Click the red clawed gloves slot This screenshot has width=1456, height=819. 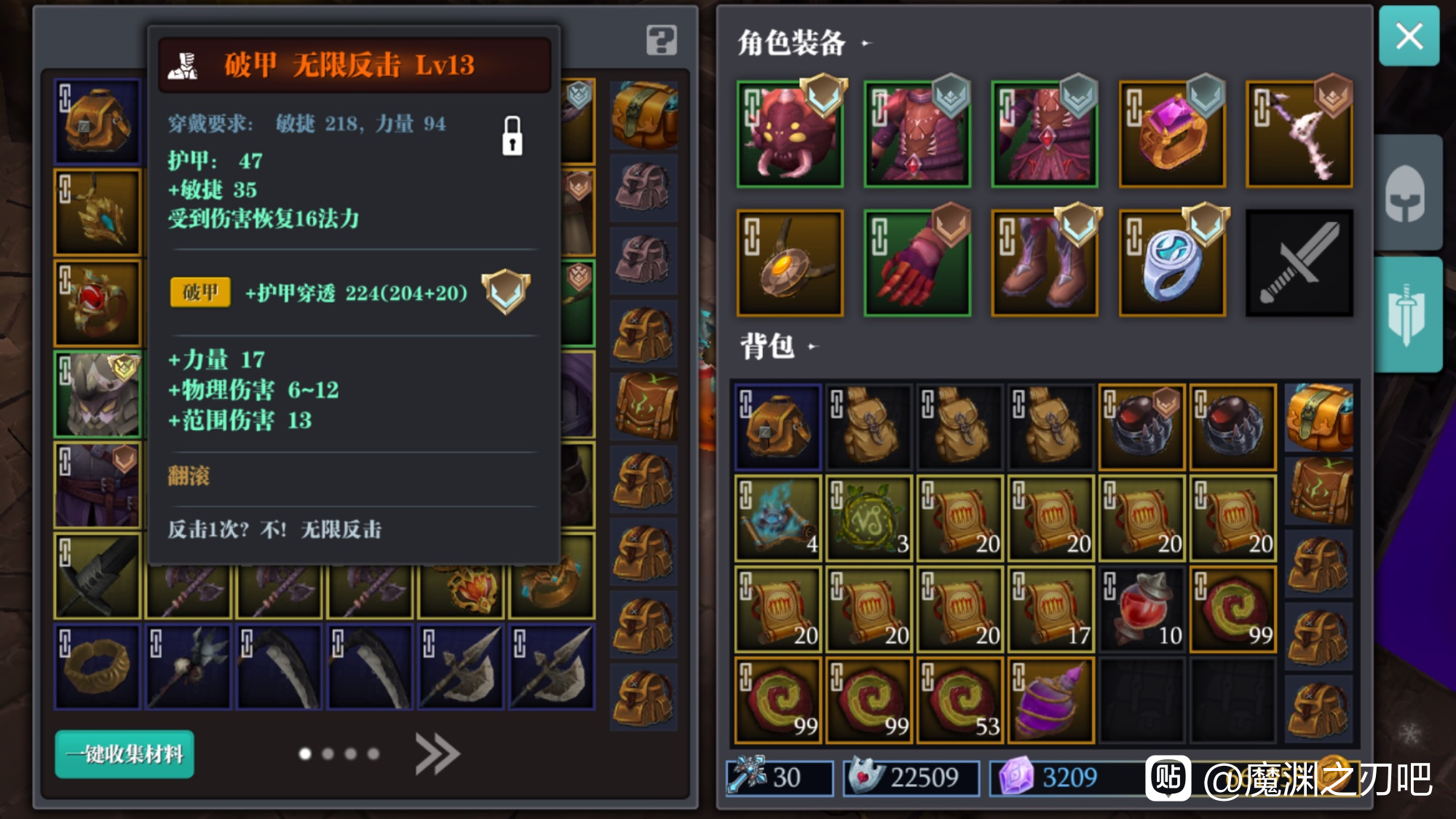917,263
